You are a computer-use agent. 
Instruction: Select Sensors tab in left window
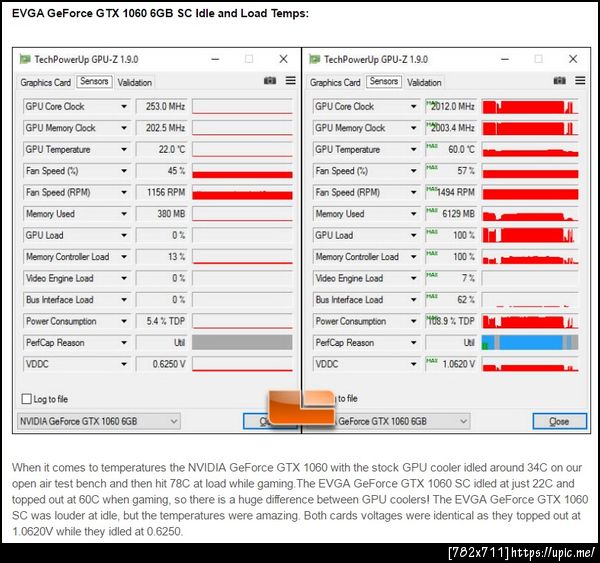[94, 82]
